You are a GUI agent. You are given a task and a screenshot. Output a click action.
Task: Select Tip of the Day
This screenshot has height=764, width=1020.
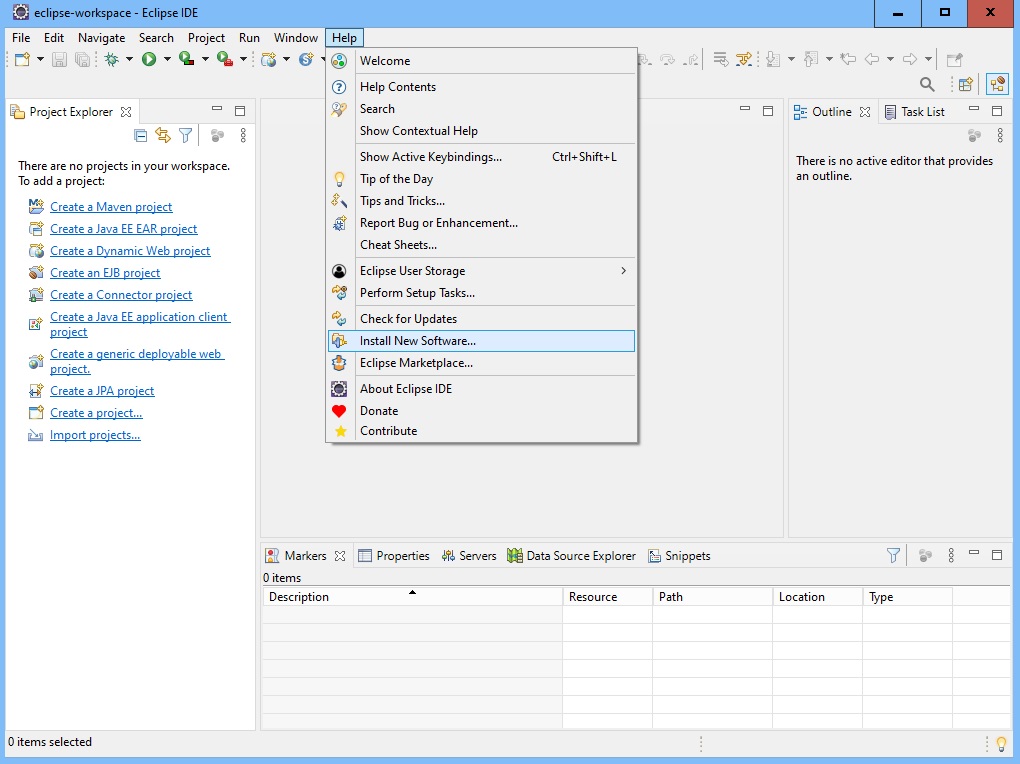(x=481, y=179)
